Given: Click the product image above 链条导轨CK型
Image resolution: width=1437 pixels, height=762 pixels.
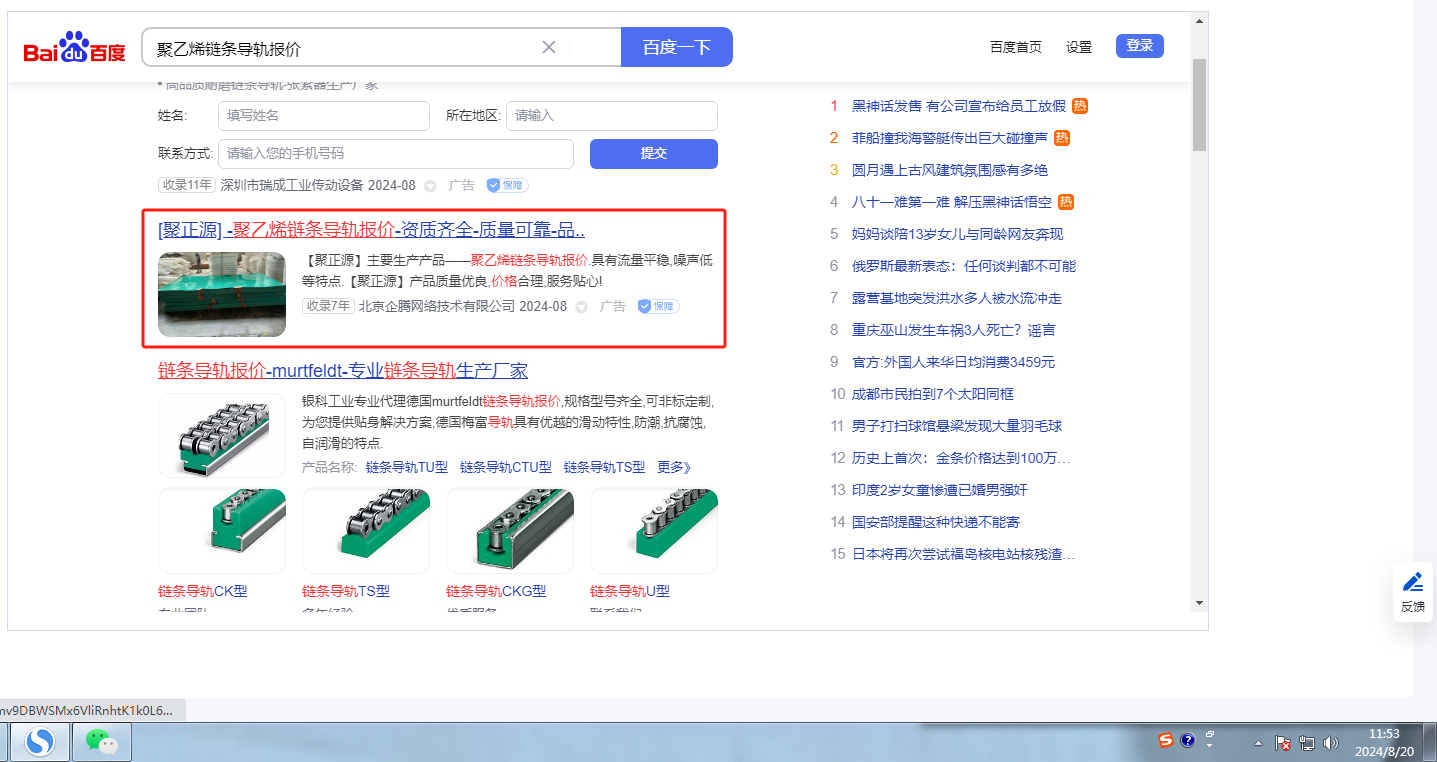Looking at the screenshot, I should [x=222, y=531].
